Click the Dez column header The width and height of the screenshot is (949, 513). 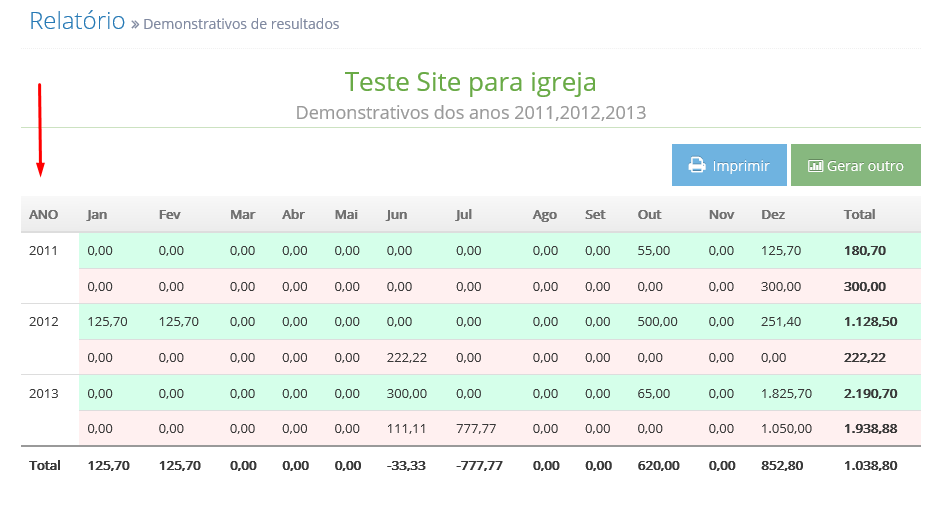[x=773, y=215]
